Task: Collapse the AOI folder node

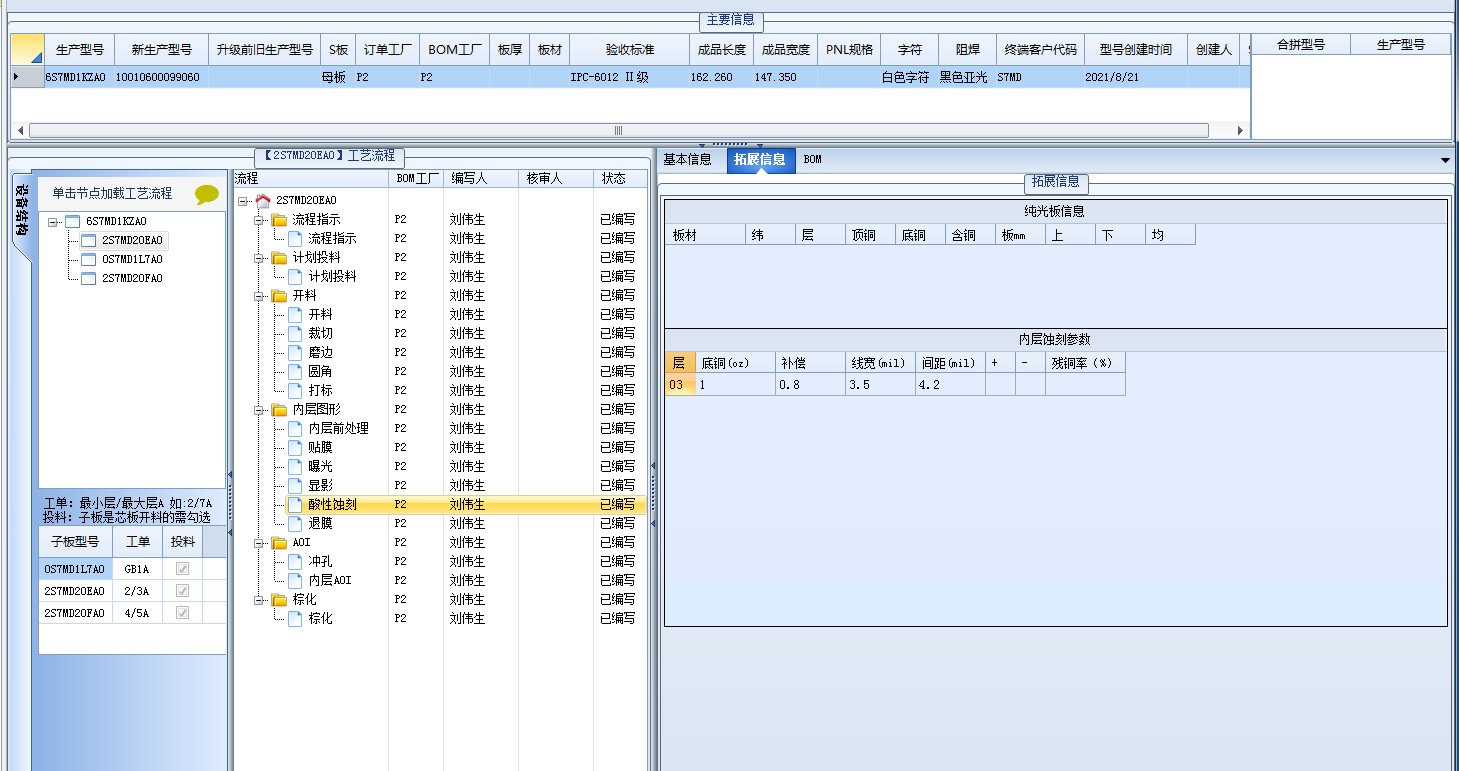Action: (x=260, y=543)
